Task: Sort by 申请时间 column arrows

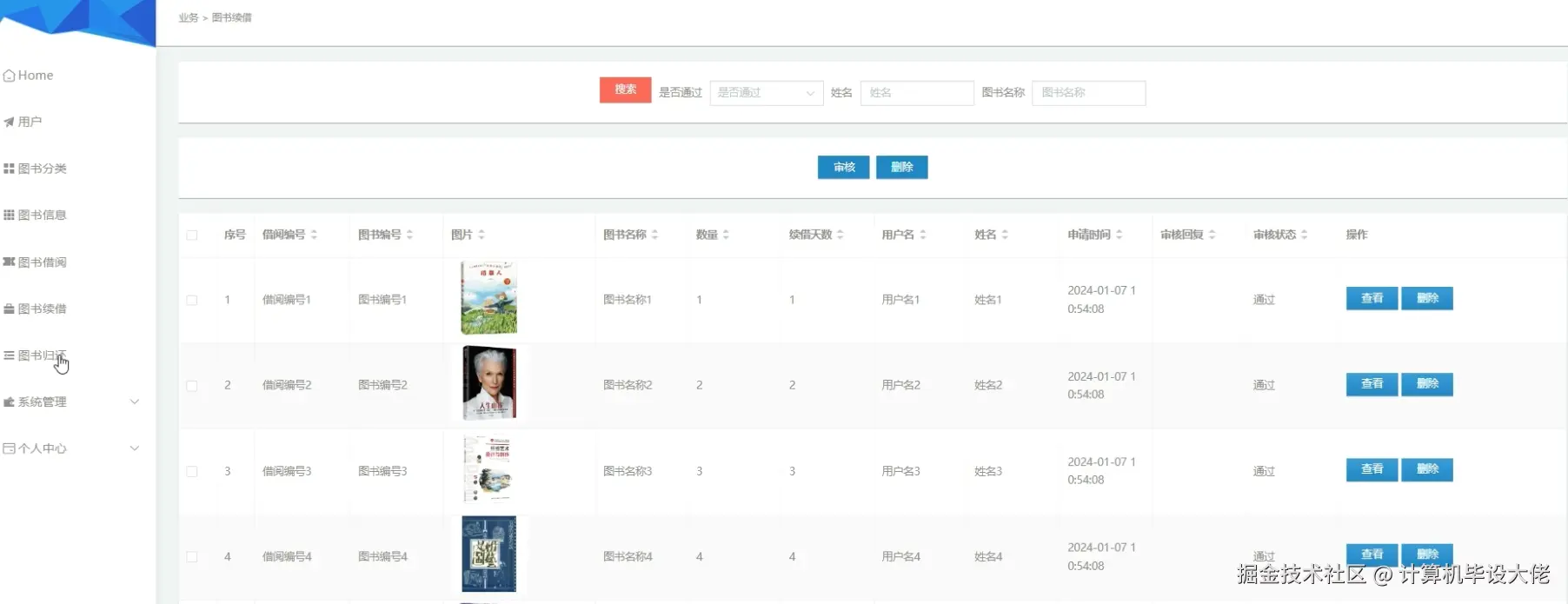Action: coord(1120,235)
